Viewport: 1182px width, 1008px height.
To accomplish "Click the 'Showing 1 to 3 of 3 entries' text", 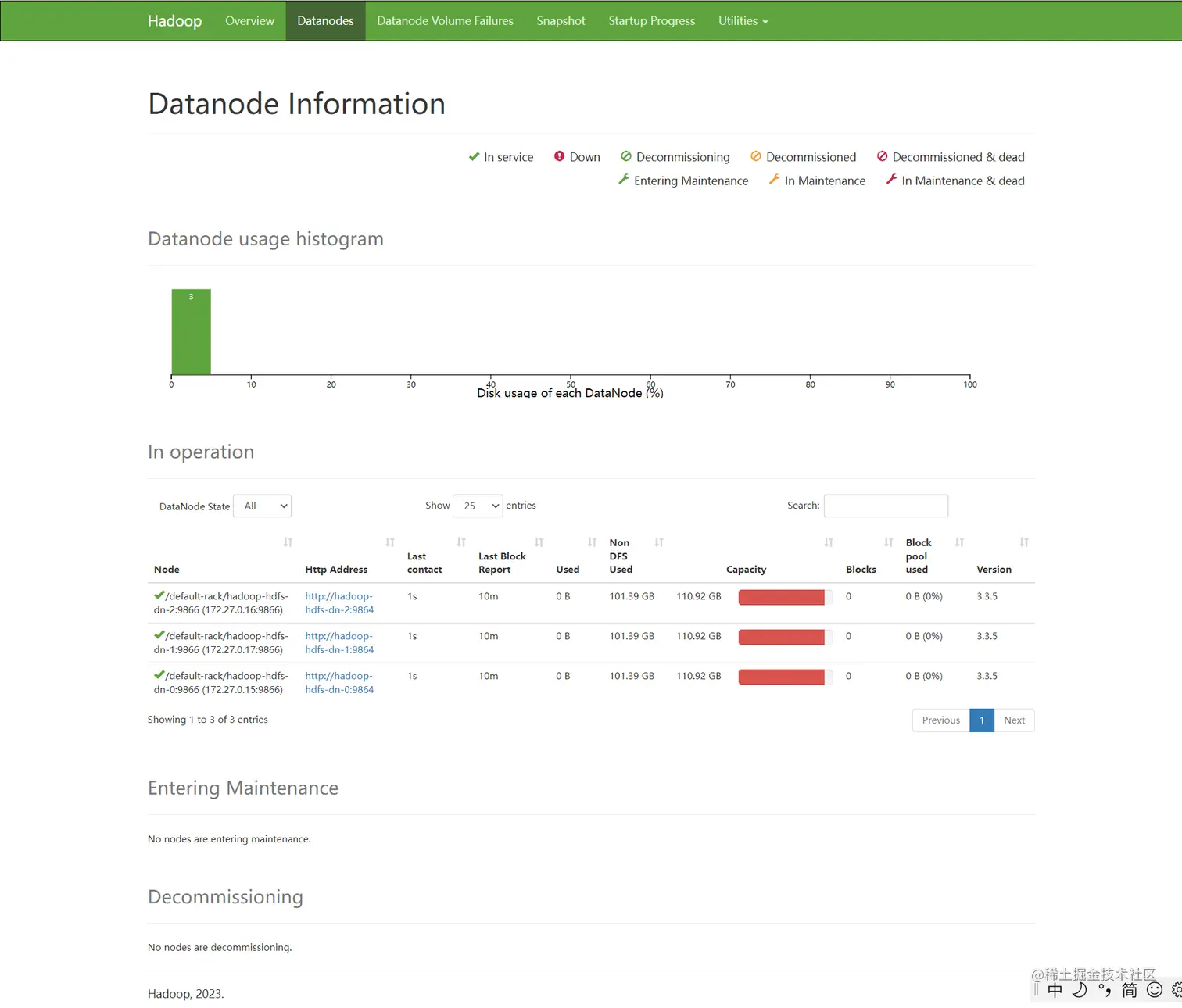I will coord(208,720).
